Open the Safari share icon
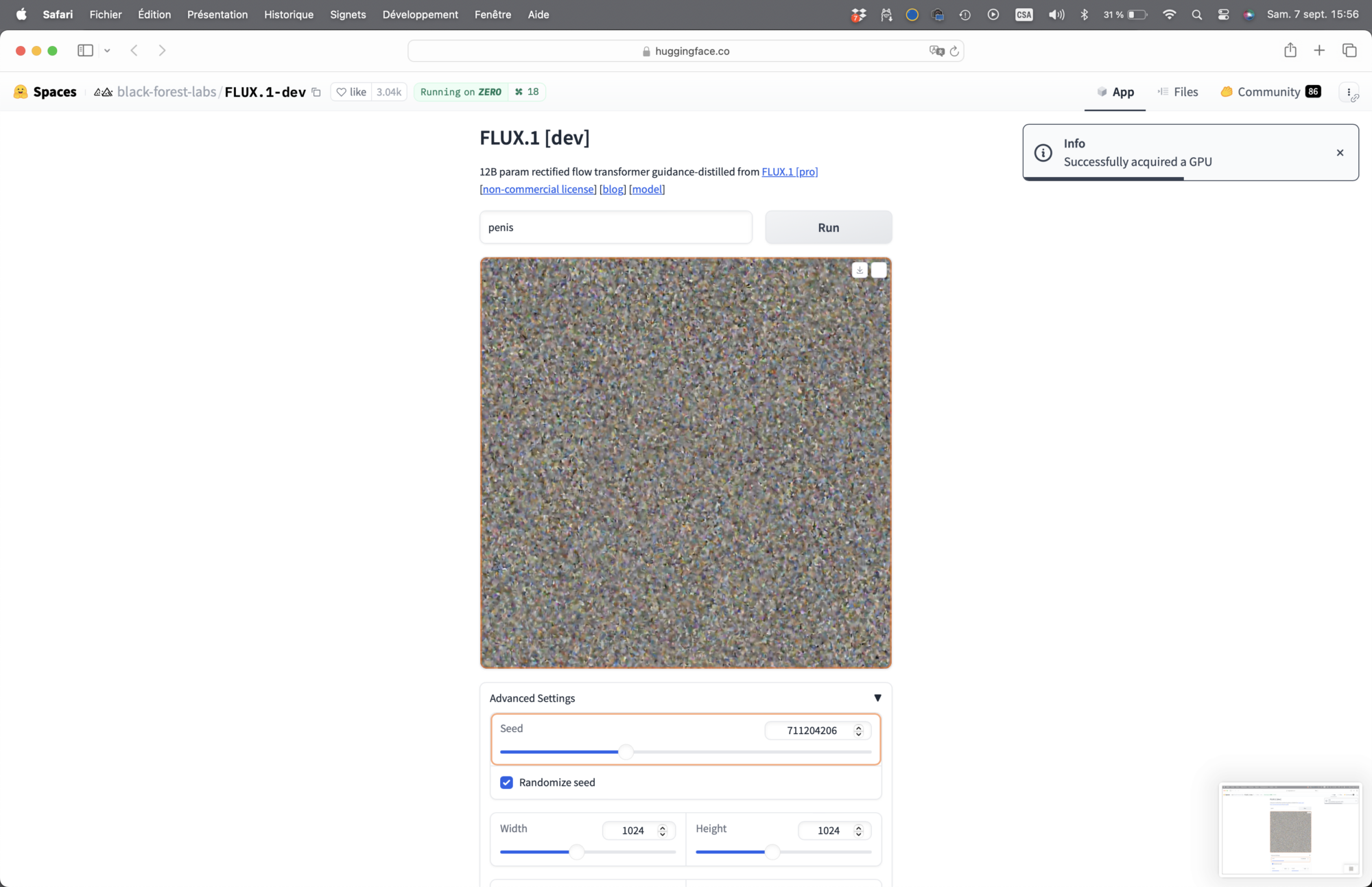 tap(1290, 51)
